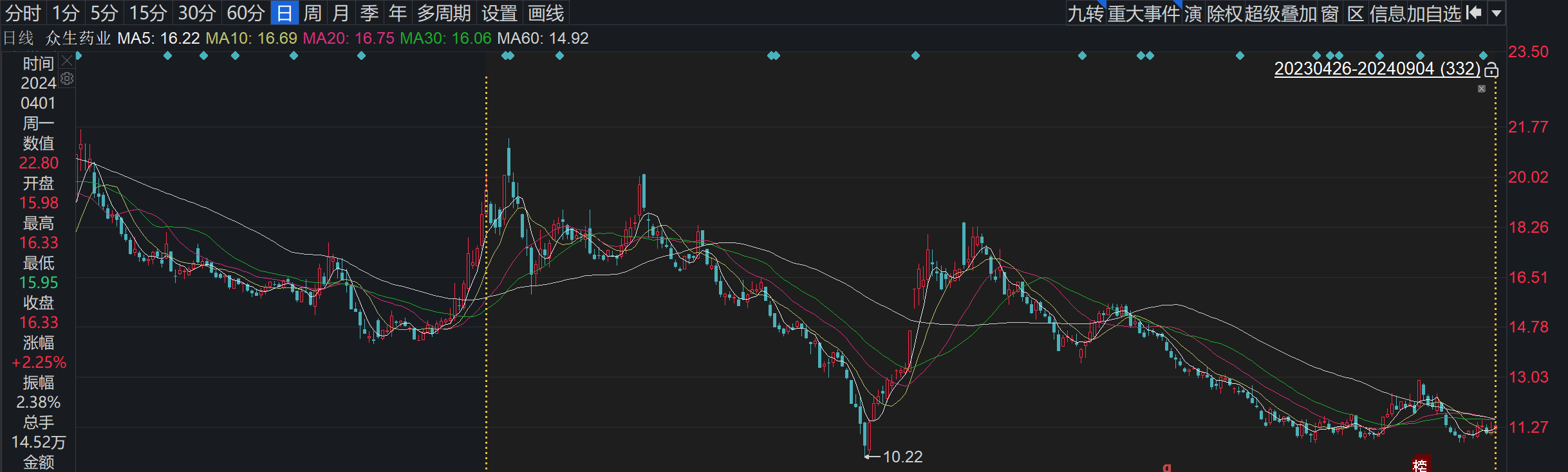Click the 23.50 price axis label
Screen dimensions: 1568x472
(x=1528, y=51)
